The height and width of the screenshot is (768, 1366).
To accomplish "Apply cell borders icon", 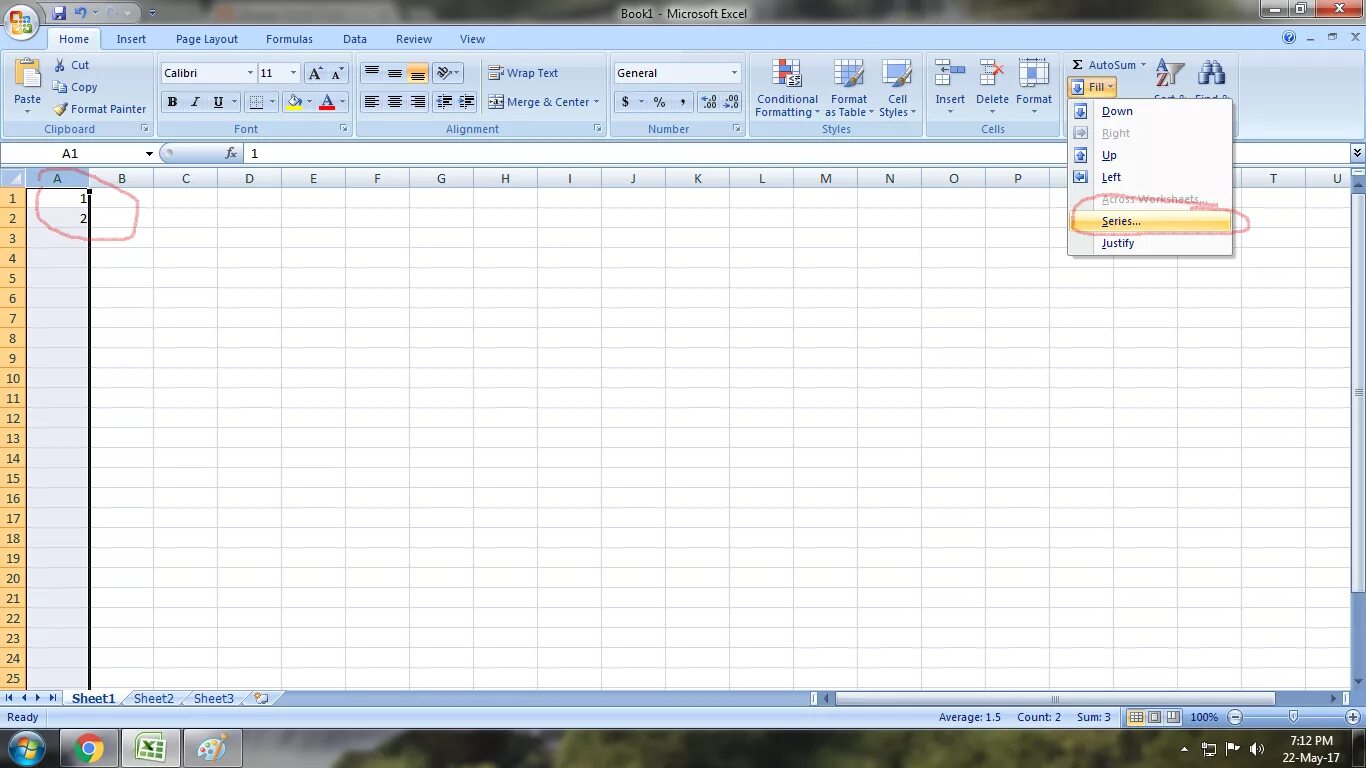I will click(x=256, y=102).
